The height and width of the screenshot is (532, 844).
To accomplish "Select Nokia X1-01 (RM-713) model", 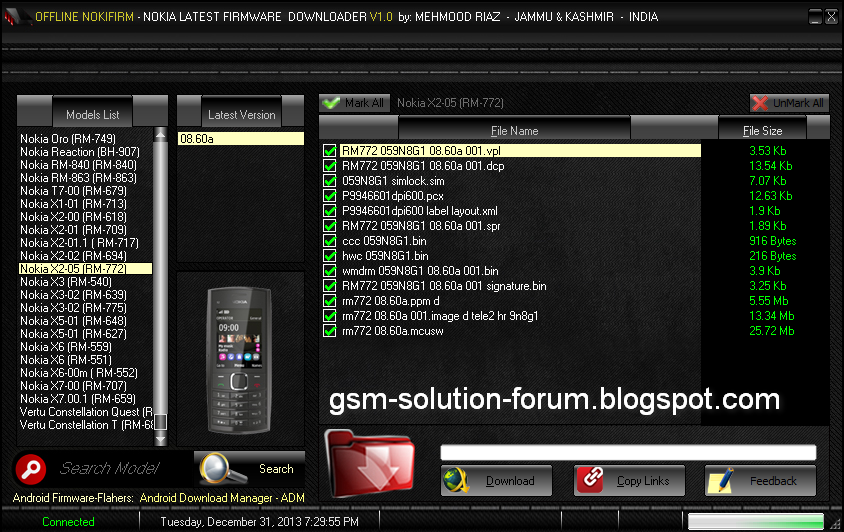I will pyautogui.click(x=86, y=204).
